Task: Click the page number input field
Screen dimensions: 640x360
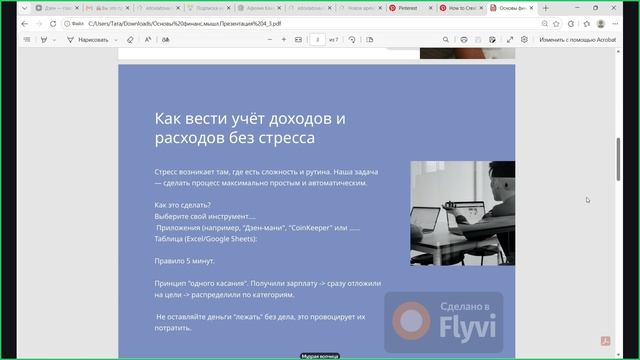Action: (x=318, y=40)
